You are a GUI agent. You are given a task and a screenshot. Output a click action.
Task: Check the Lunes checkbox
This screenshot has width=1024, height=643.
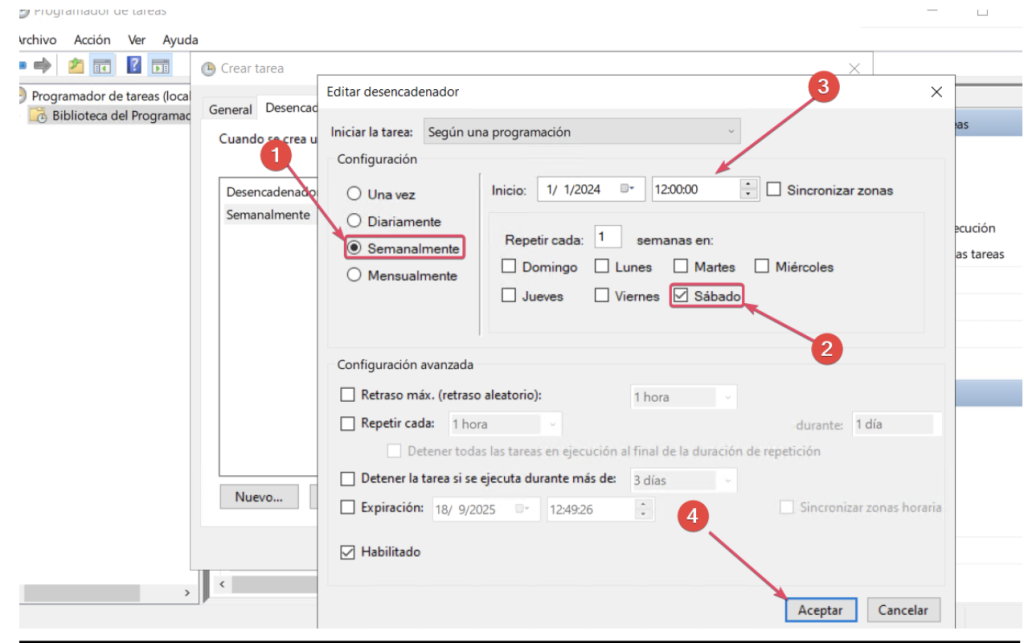point(602,267)
